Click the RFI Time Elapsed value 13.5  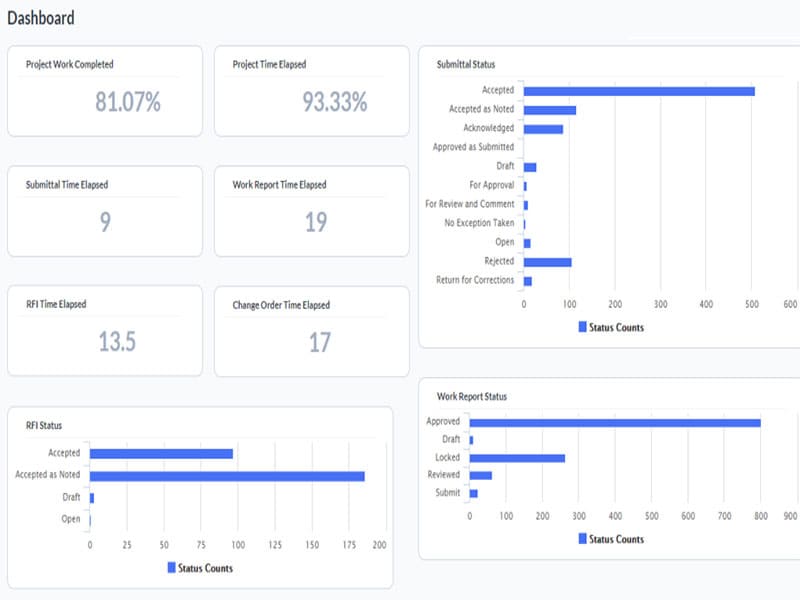(x=117, y=341)
